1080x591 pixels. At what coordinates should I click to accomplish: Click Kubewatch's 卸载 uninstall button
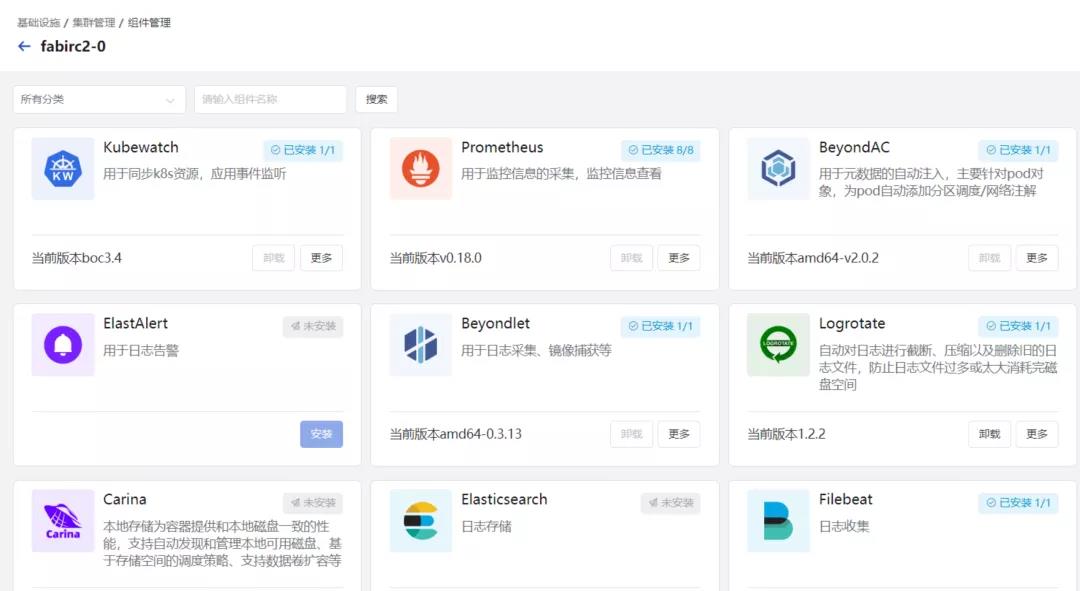point(273,258)
